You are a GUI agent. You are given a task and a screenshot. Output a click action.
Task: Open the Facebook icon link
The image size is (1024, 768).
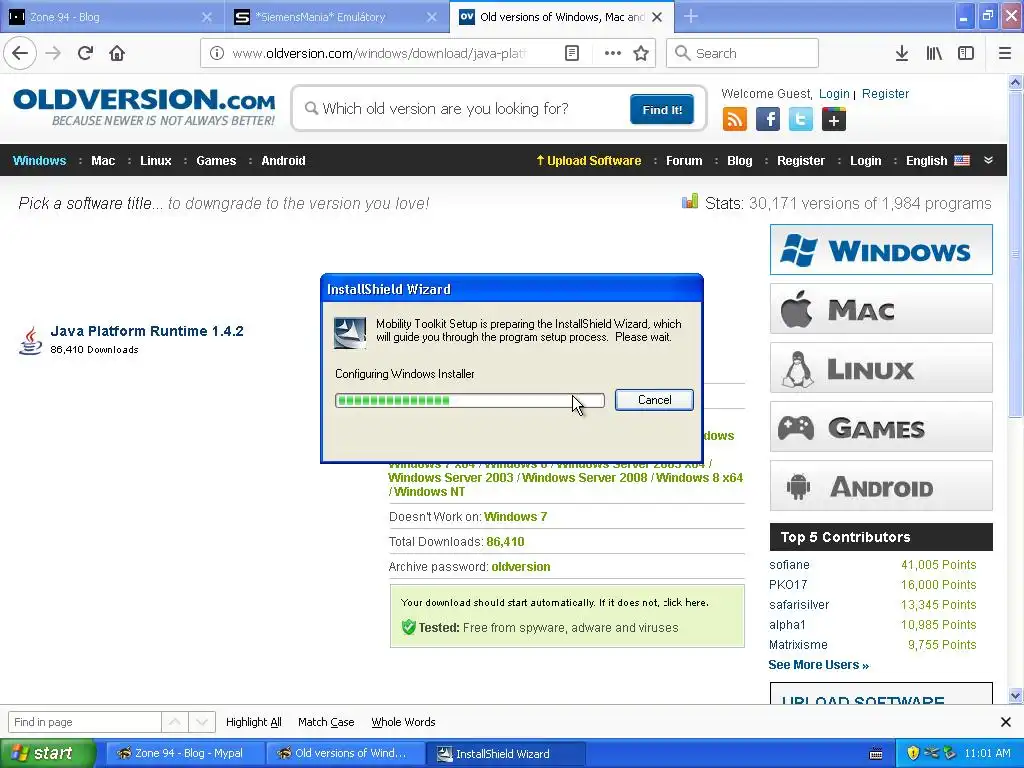(768, 120)
